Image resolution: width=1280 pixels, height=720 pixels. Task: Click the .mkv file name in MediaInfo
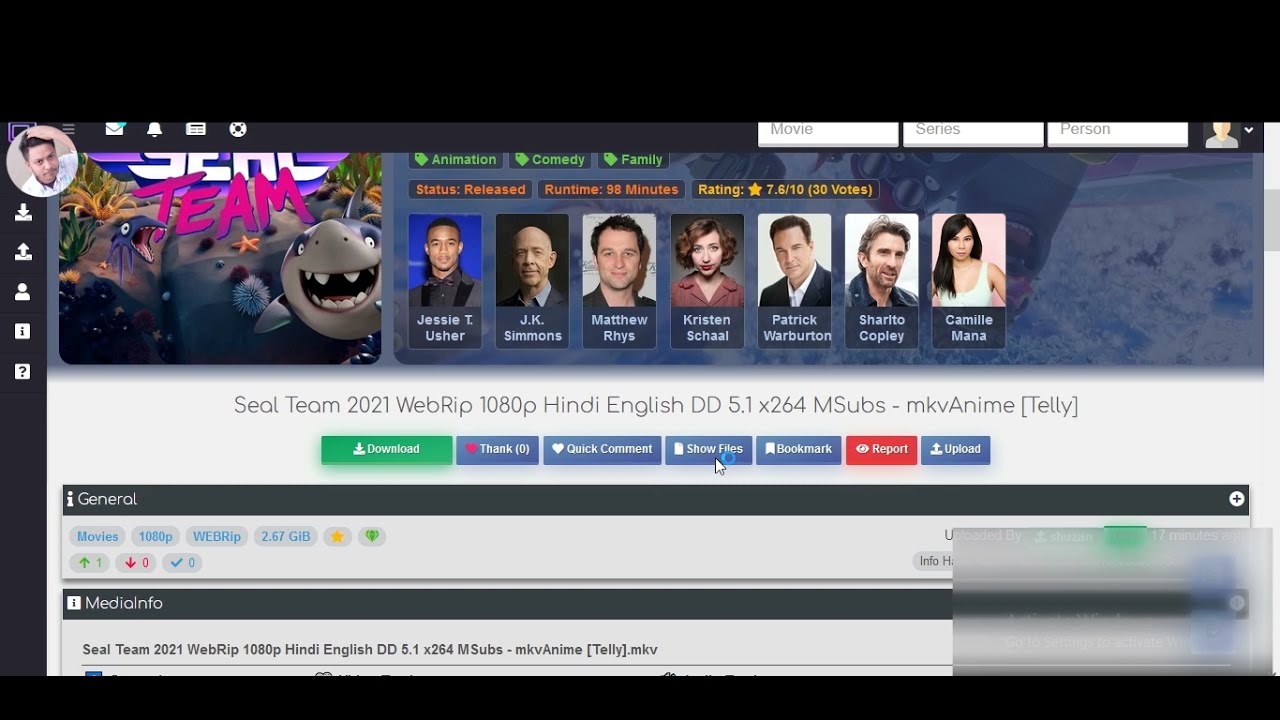tap(370, 650)
